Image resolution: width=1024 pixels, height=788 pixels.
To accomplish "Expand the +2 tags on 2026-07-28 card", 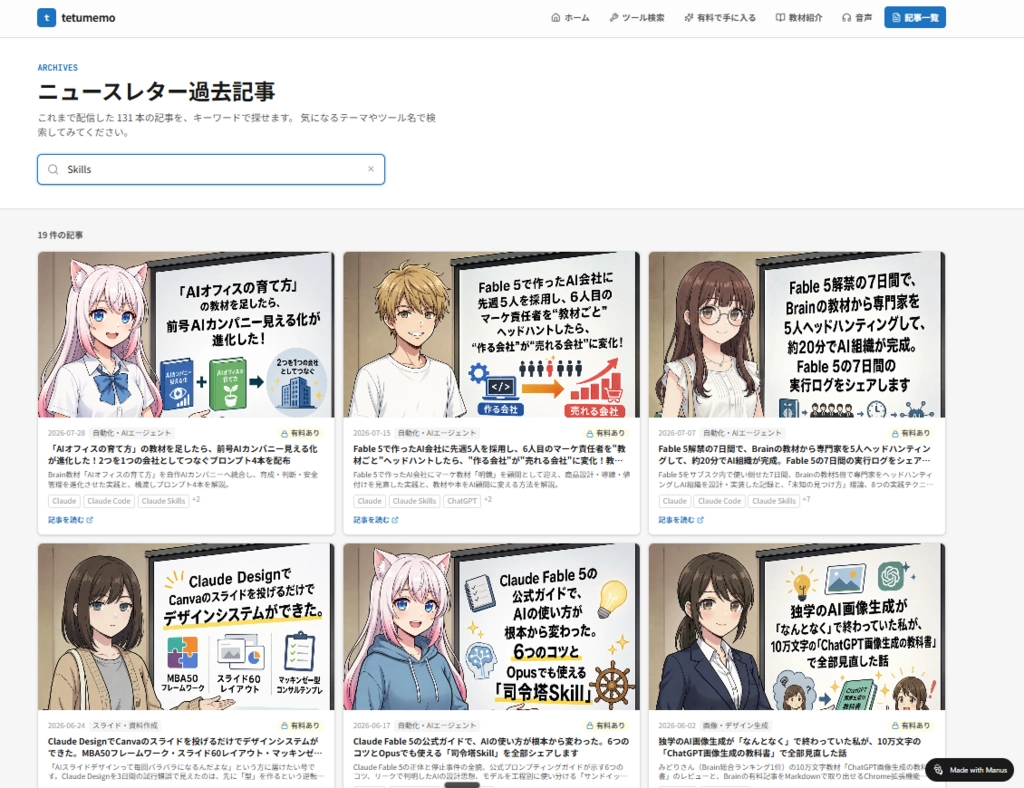I will 196,499.
